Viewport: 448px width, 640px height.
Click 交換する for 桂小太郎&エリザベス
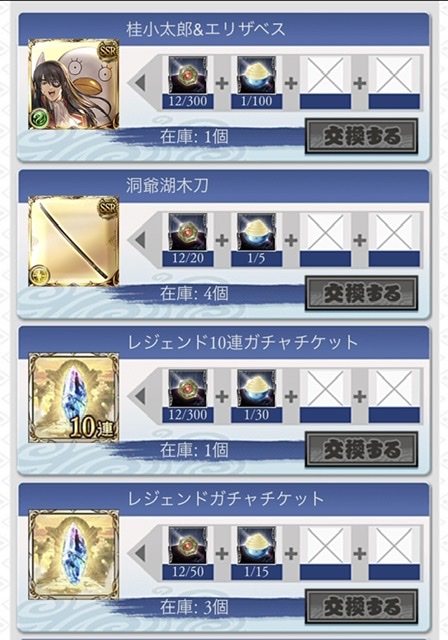coord(362,136)
